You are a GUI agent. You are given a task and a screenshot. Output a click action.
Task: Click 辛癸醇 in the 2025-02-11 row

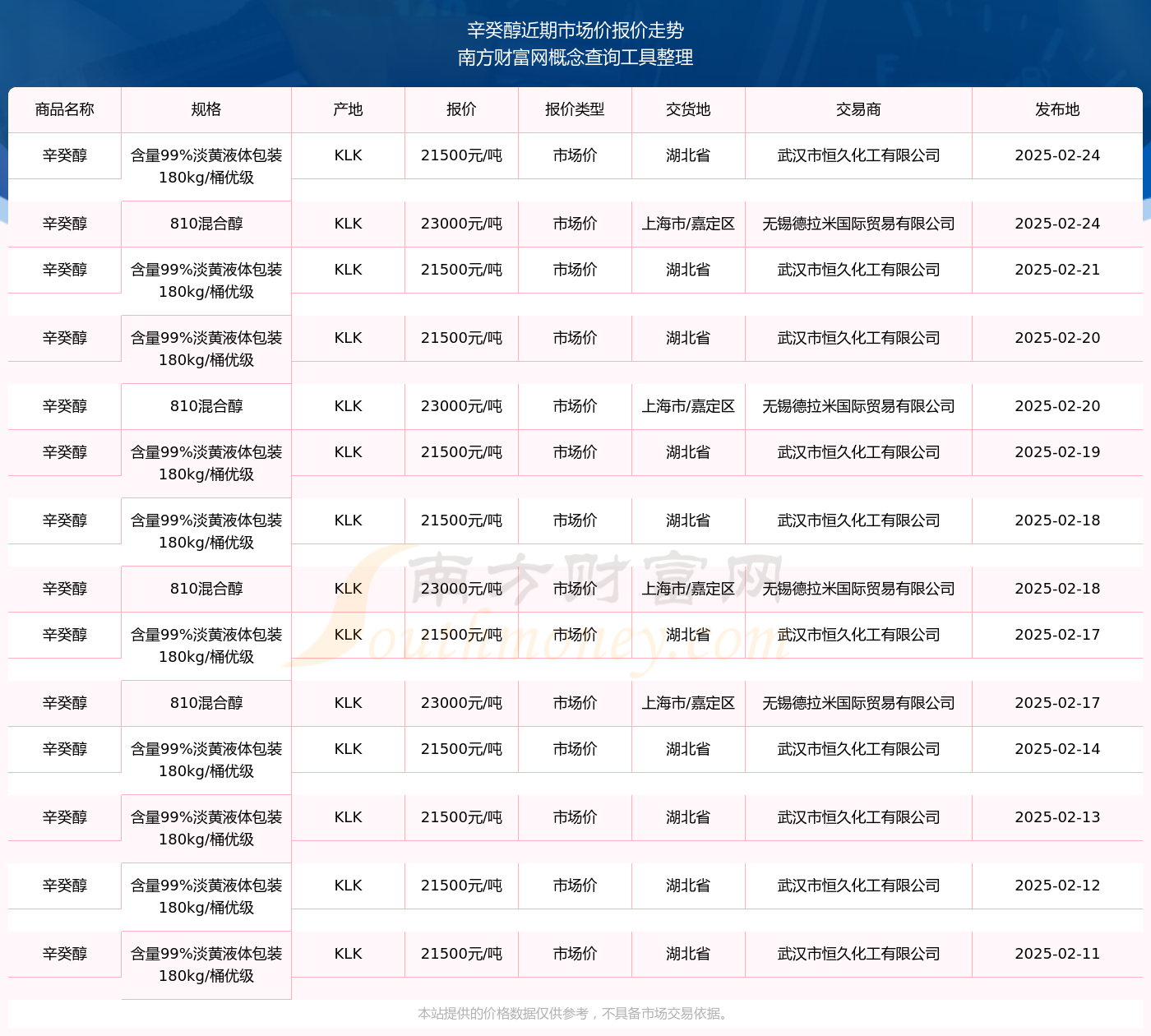point(65,954)
